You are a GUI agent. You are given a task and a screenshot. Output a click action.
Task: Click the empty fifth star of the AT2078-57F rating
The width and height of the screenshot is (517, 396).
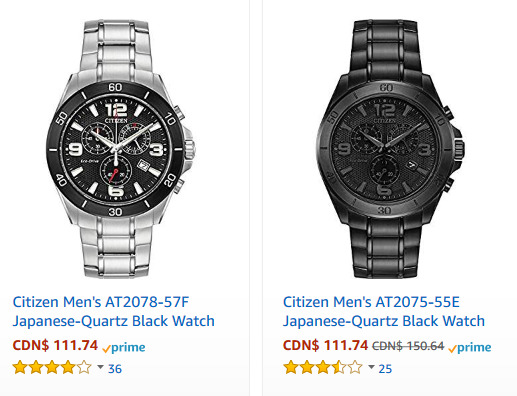84,368
